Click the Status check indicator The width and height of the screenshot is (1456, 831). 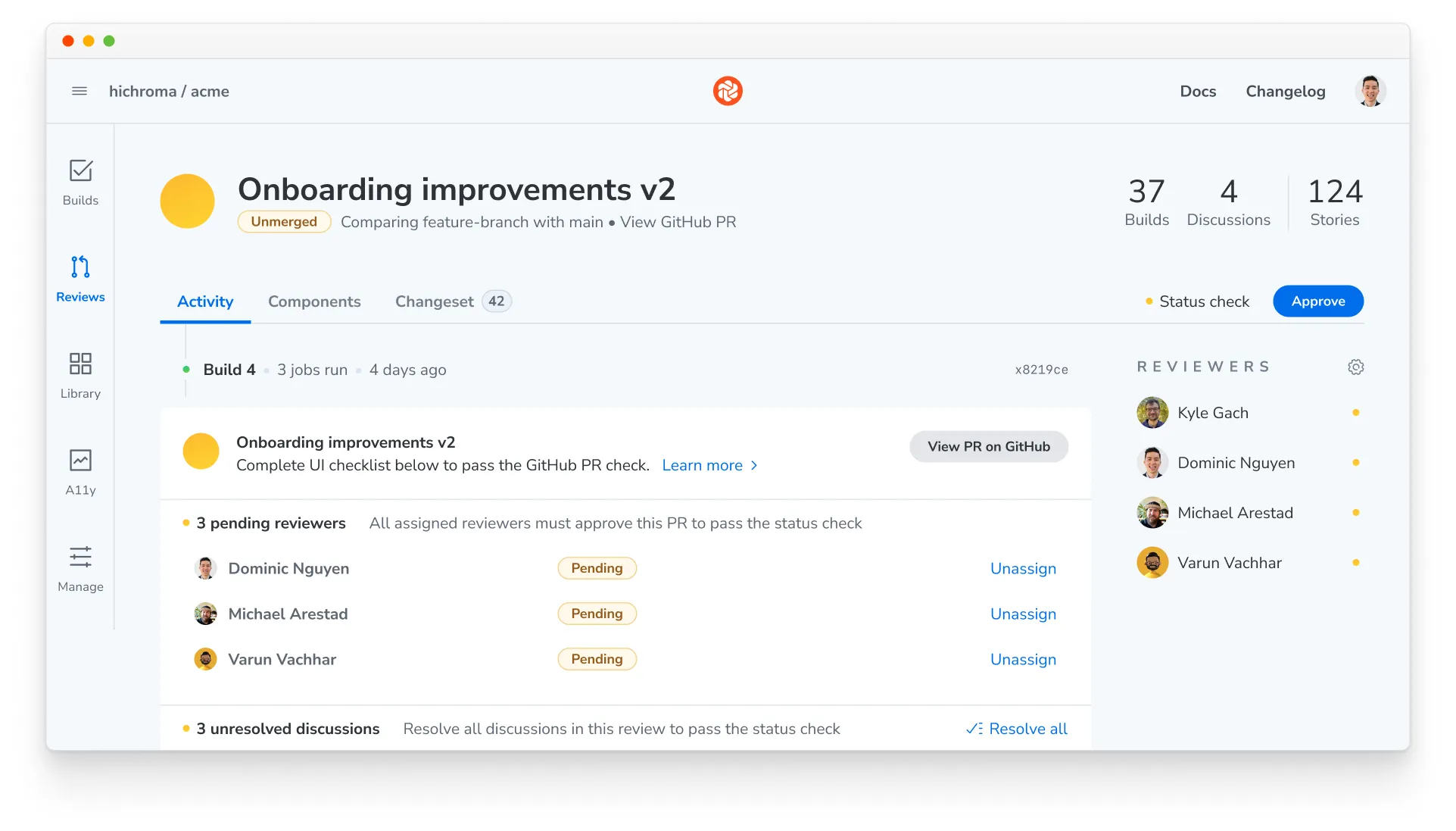tap(1197, 301)
